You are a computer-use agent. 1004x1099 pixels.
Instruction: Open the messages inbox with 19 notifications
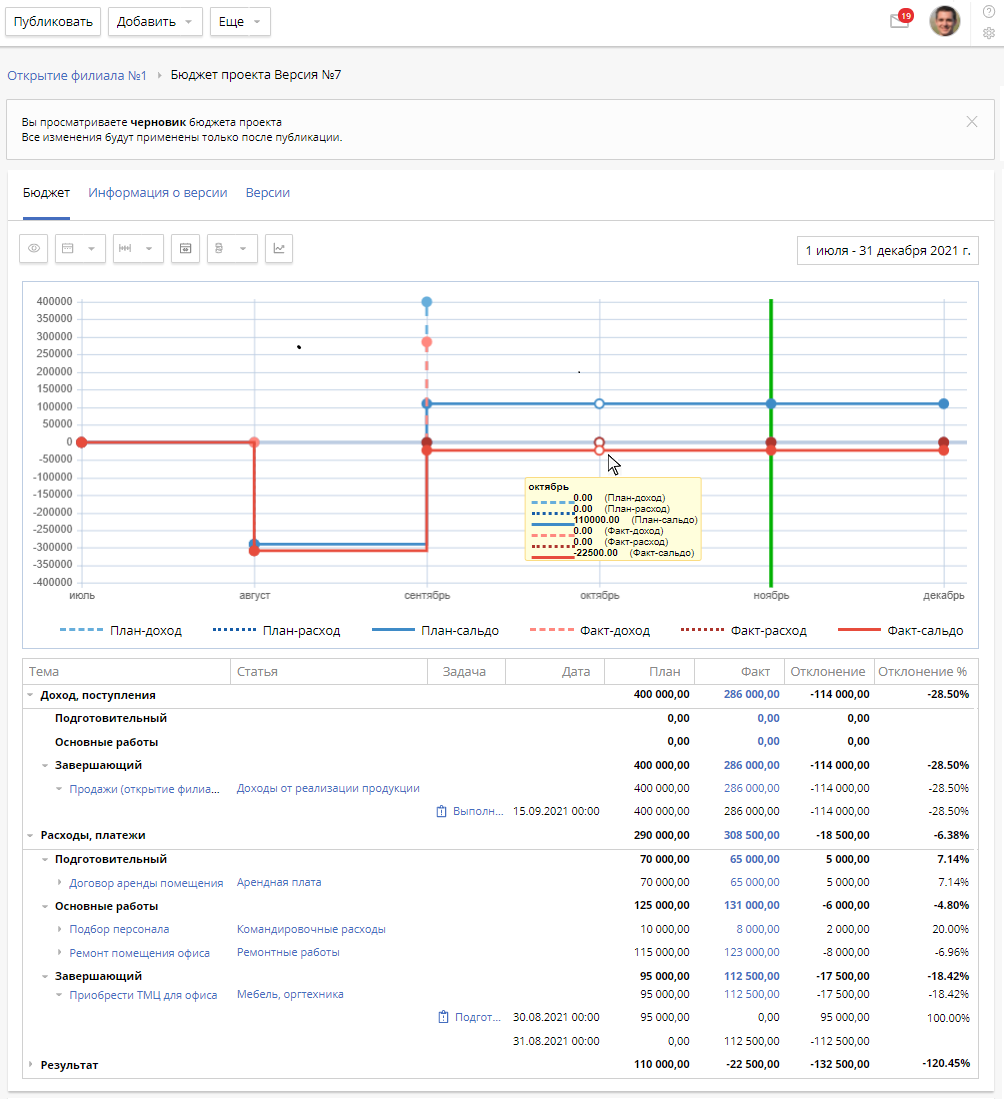(x=899, y=21)
